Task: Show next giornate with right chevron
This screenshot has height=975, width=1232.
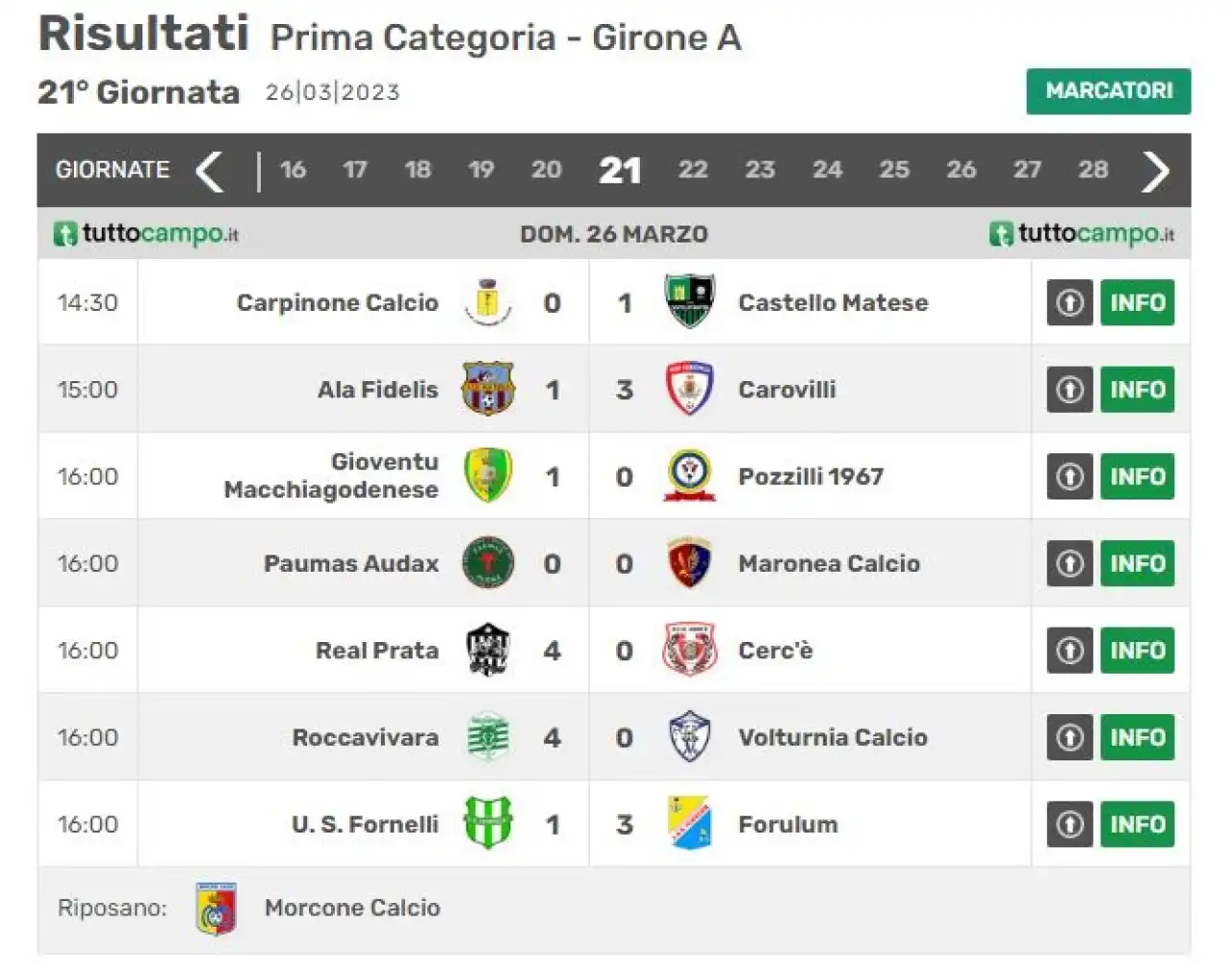Action: pos(1155,171)
